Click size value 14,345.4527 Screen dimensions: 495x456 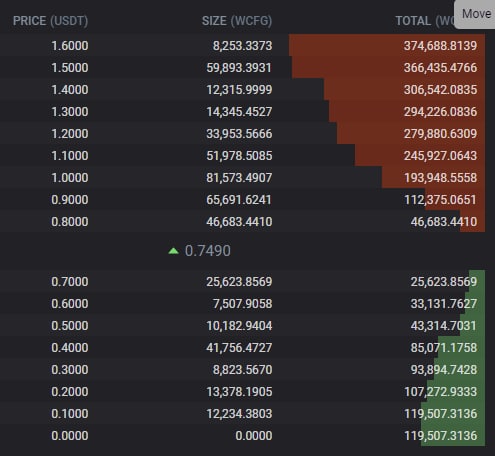(239, 112)
